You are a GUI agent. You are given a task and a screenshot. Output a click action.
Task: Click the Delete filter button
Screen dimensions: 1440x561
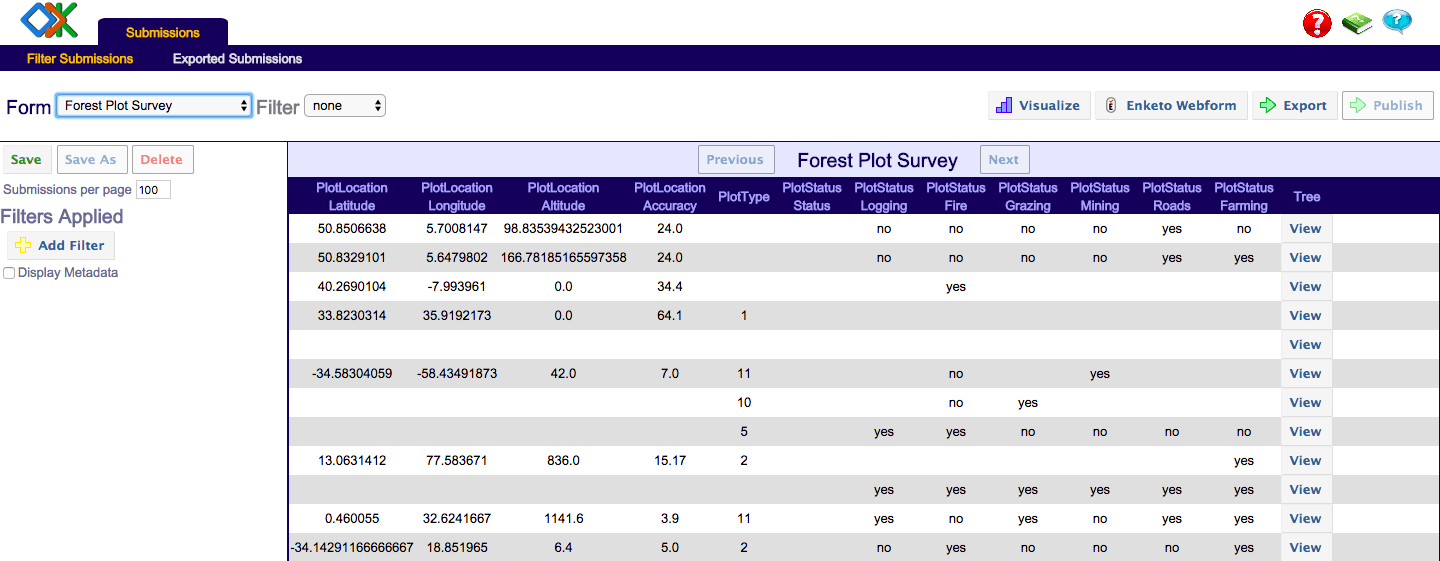coord(162,159)
